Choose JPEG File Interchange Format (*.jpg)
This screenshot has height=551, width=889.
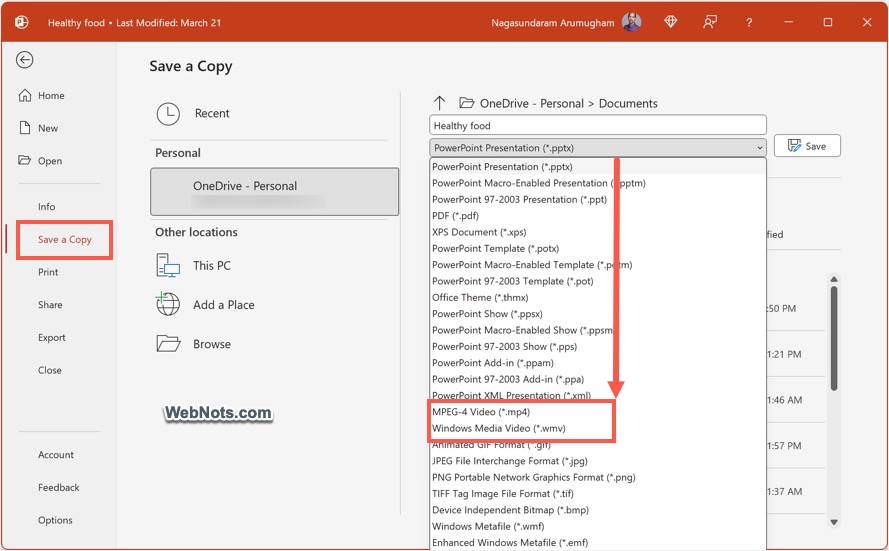[x=598, y=461]
